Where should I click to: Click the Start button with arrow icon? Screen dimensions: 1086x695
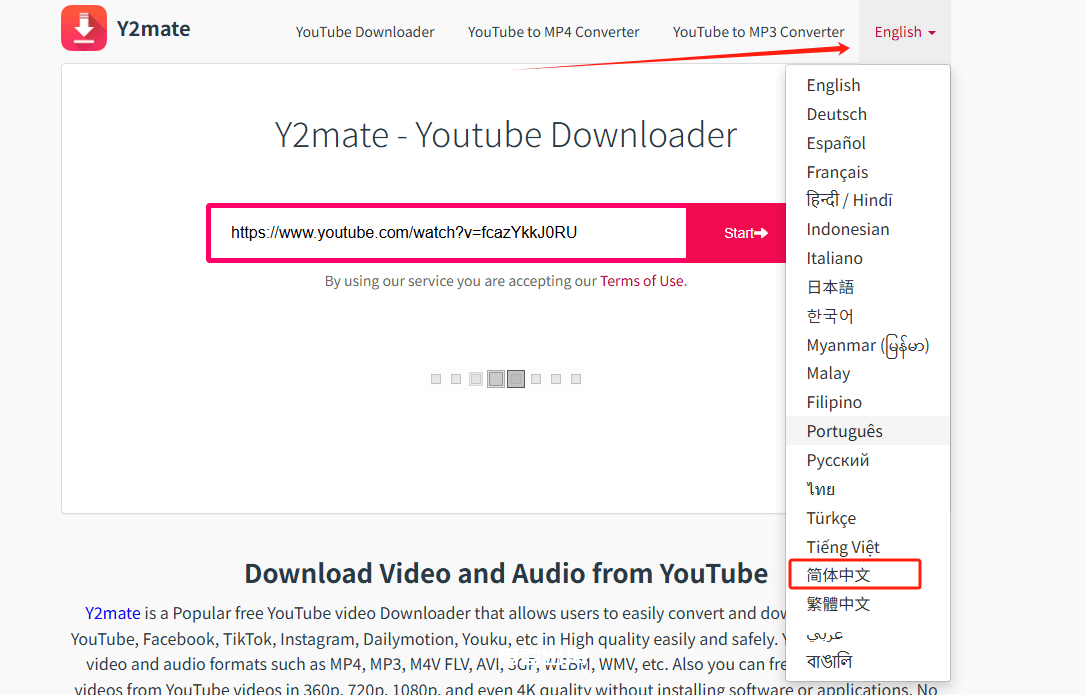[745, 232]
